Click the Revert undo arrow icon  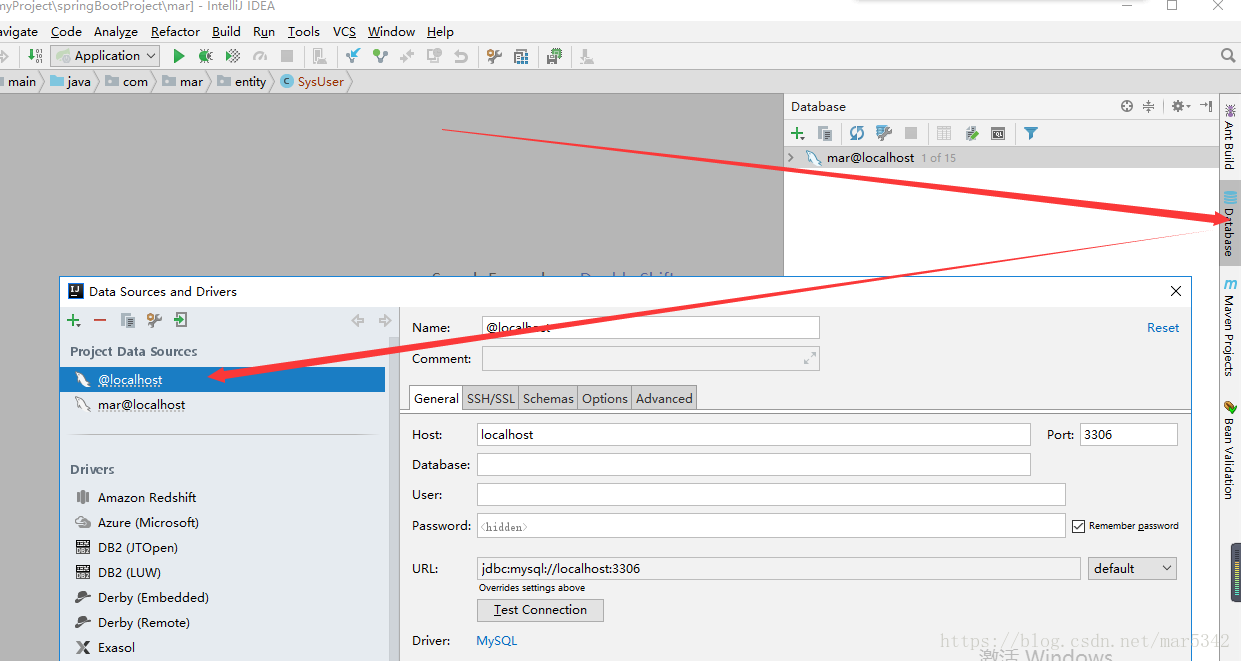coord(461,56)
